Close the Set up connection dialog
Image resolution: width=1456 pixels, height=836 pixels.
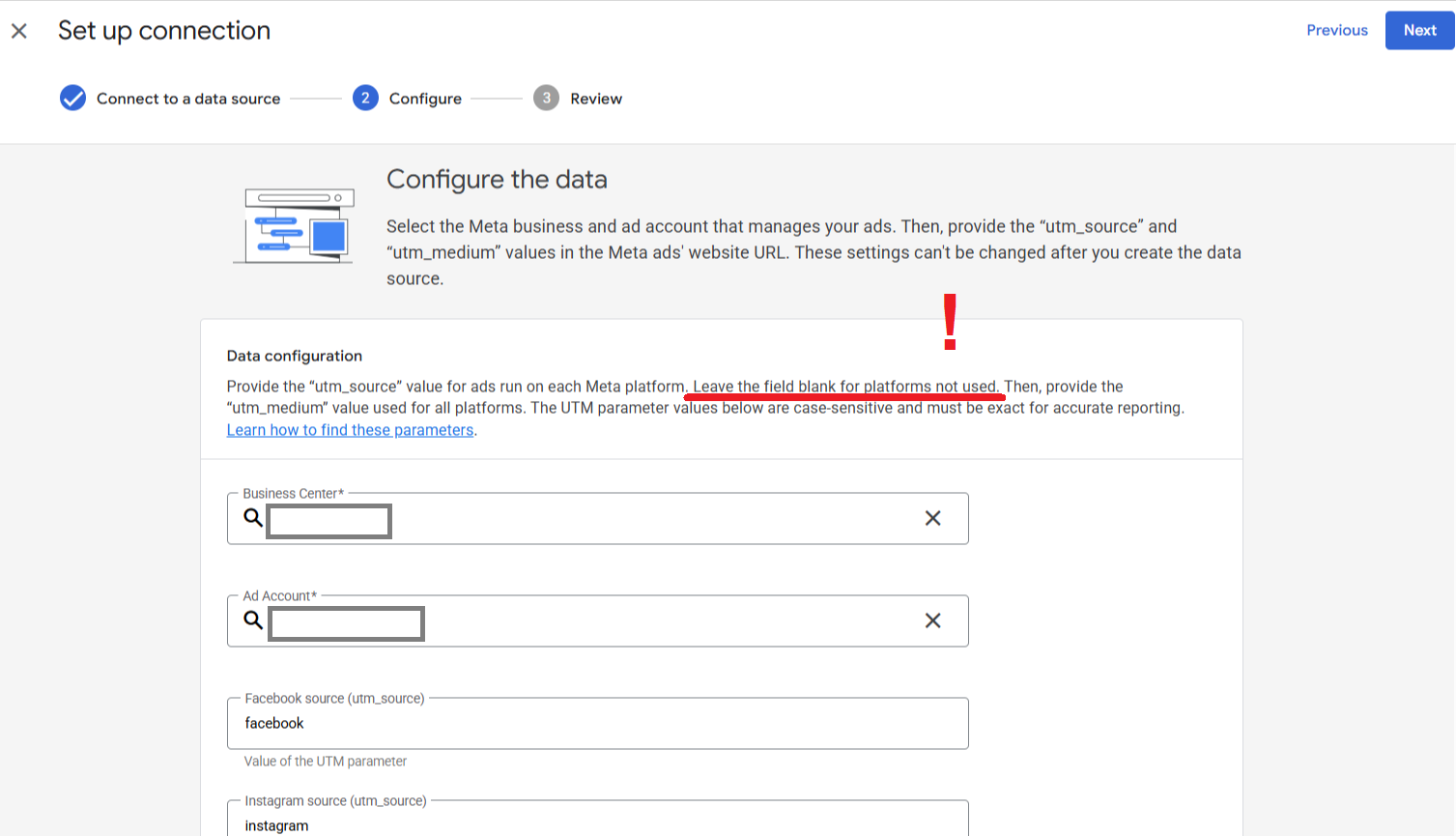(x=19, y=31)
